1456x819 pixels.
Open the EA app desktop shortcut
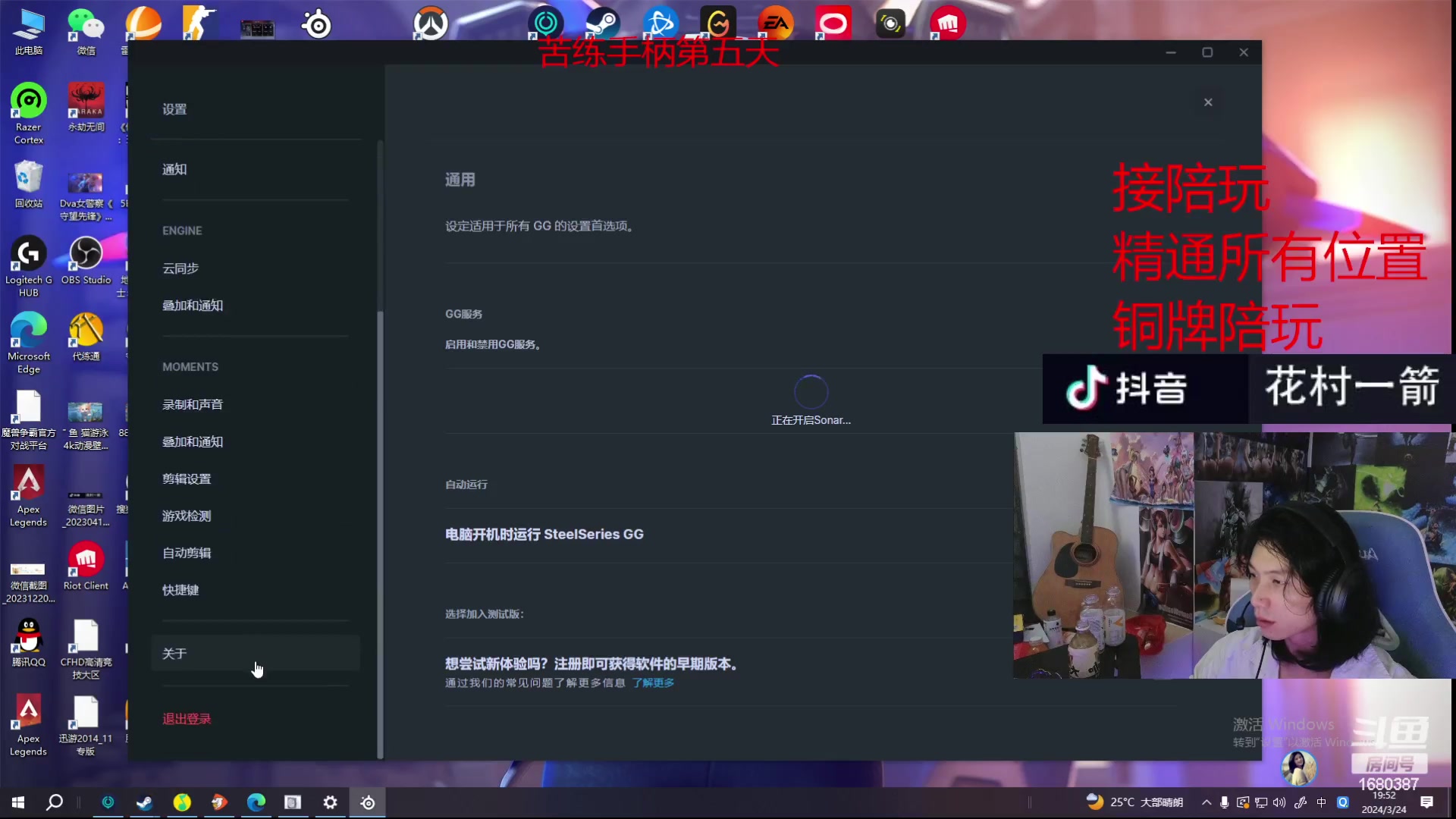pyautogui.click(x=776, y=24)
